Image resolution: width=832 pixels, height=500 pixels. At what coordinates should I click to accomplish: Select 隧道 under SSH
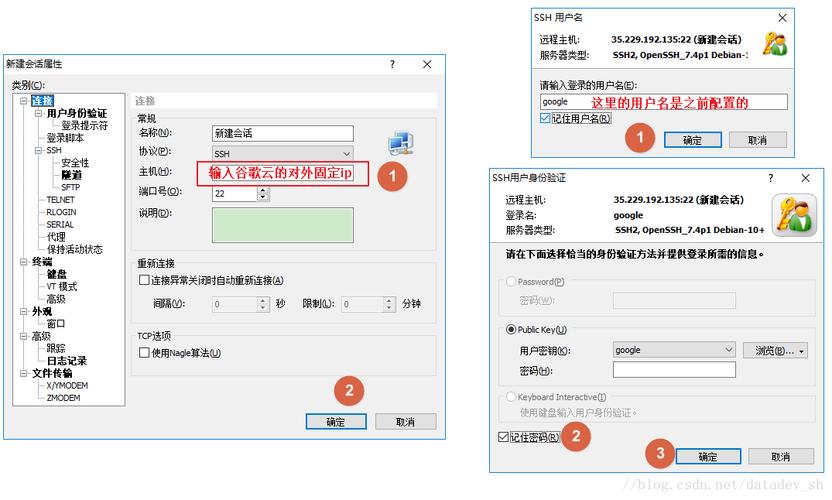tap(72, 175)
